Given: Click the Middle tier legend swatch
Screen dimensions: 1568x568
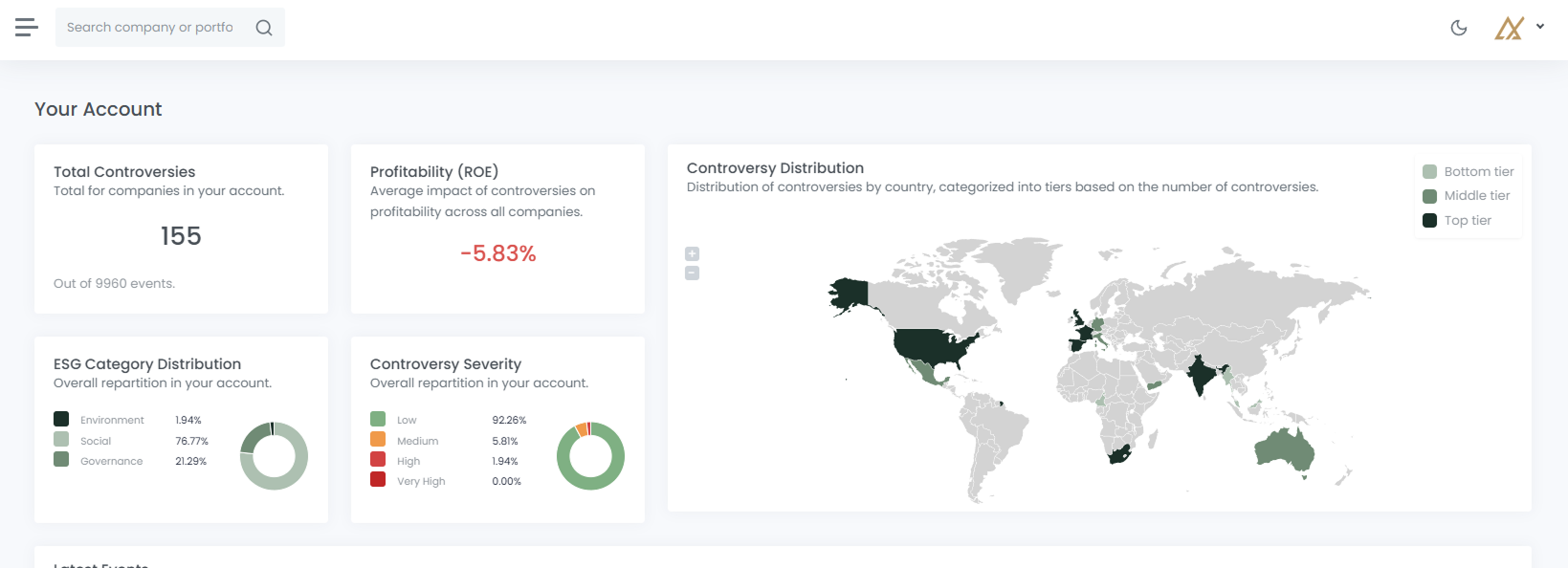Looking at the screenshot, I should [1430, 196].
